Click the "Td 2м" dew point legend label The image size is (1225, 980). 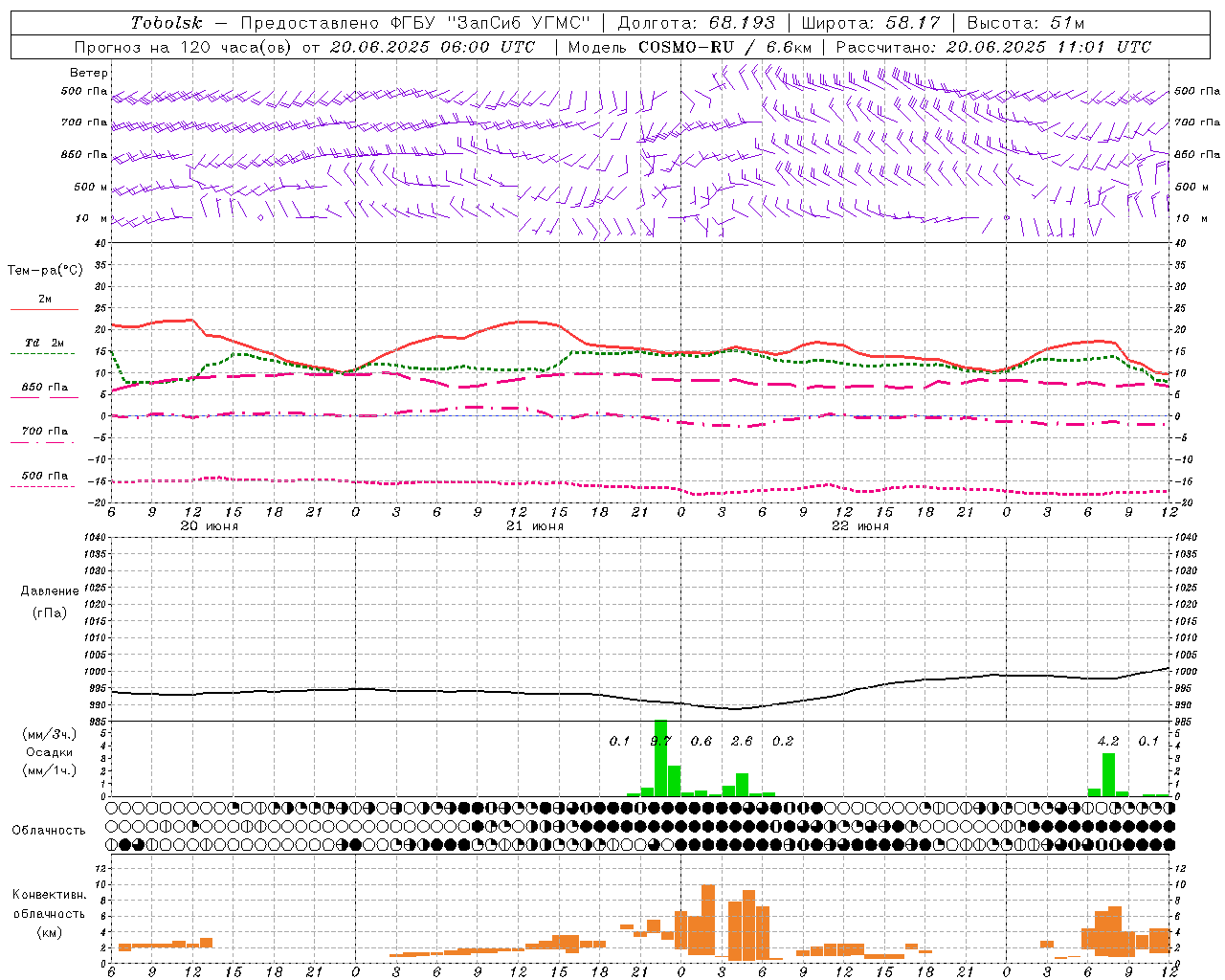[x=45, y=343]
